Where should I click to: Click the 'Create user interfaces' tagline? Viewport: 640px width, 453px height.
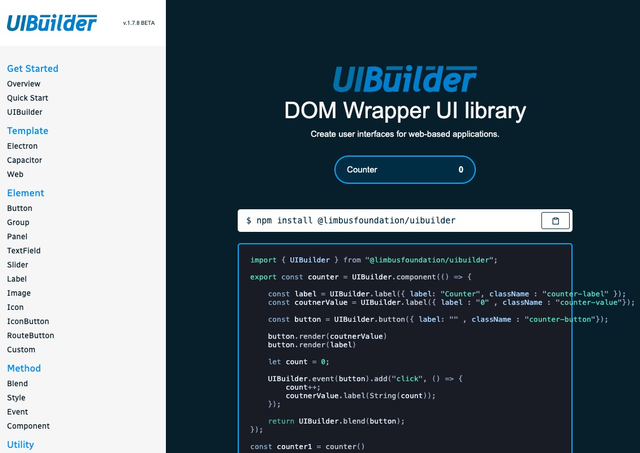(404, 134)
